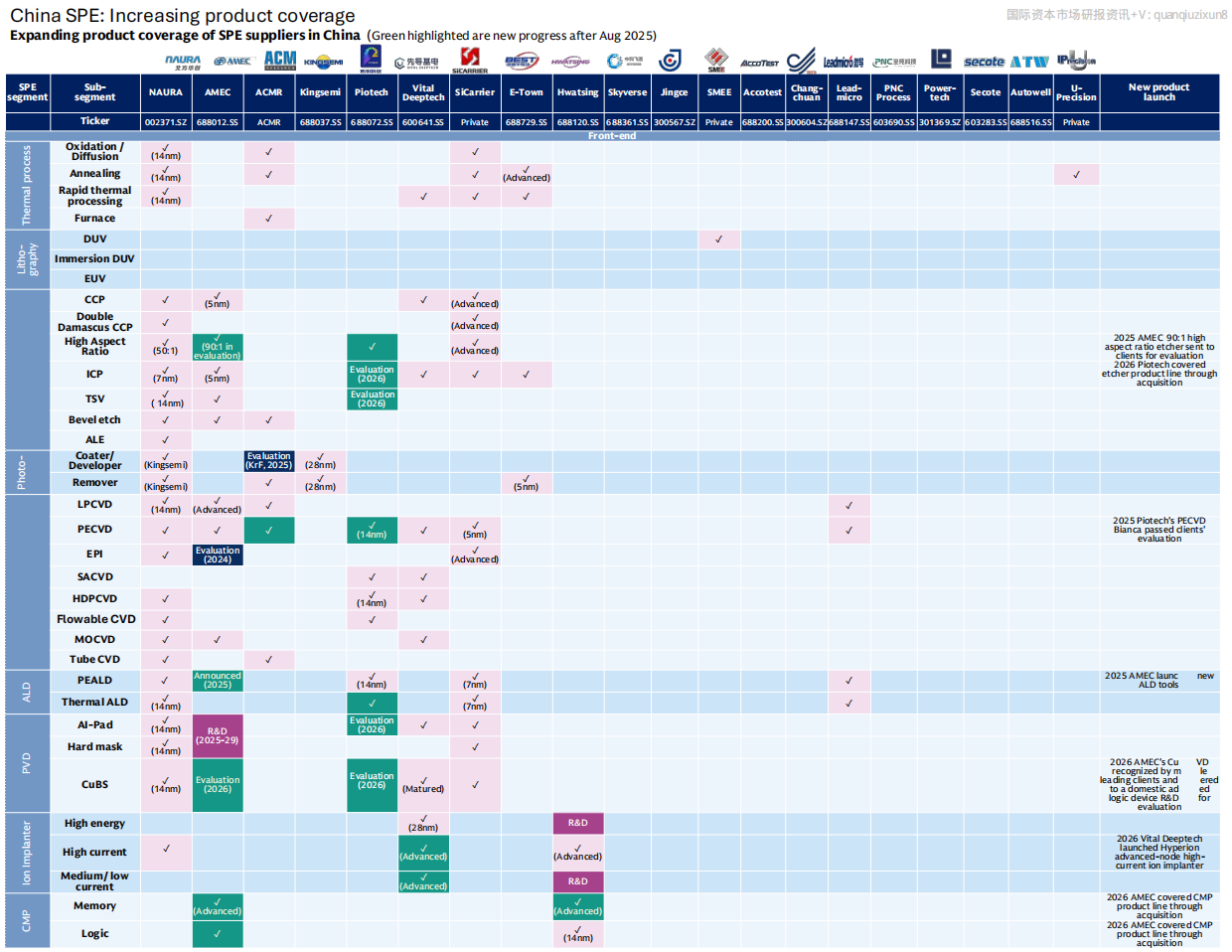Click the 'Oxidation / Diffusion' sub-segment
Viewport: 1232px width, 952px height.
(x=95, y=152)
